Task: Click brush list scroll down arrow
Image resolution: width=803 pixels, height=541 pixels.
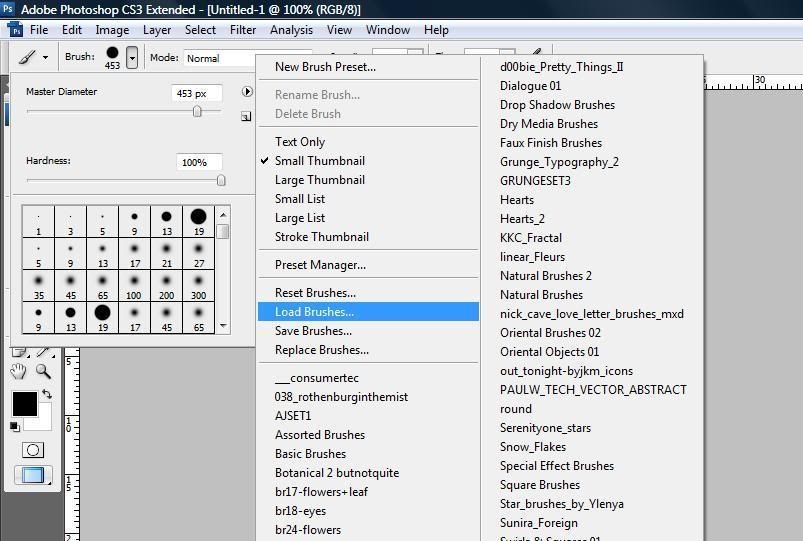Action: click(x=223, y=326)
